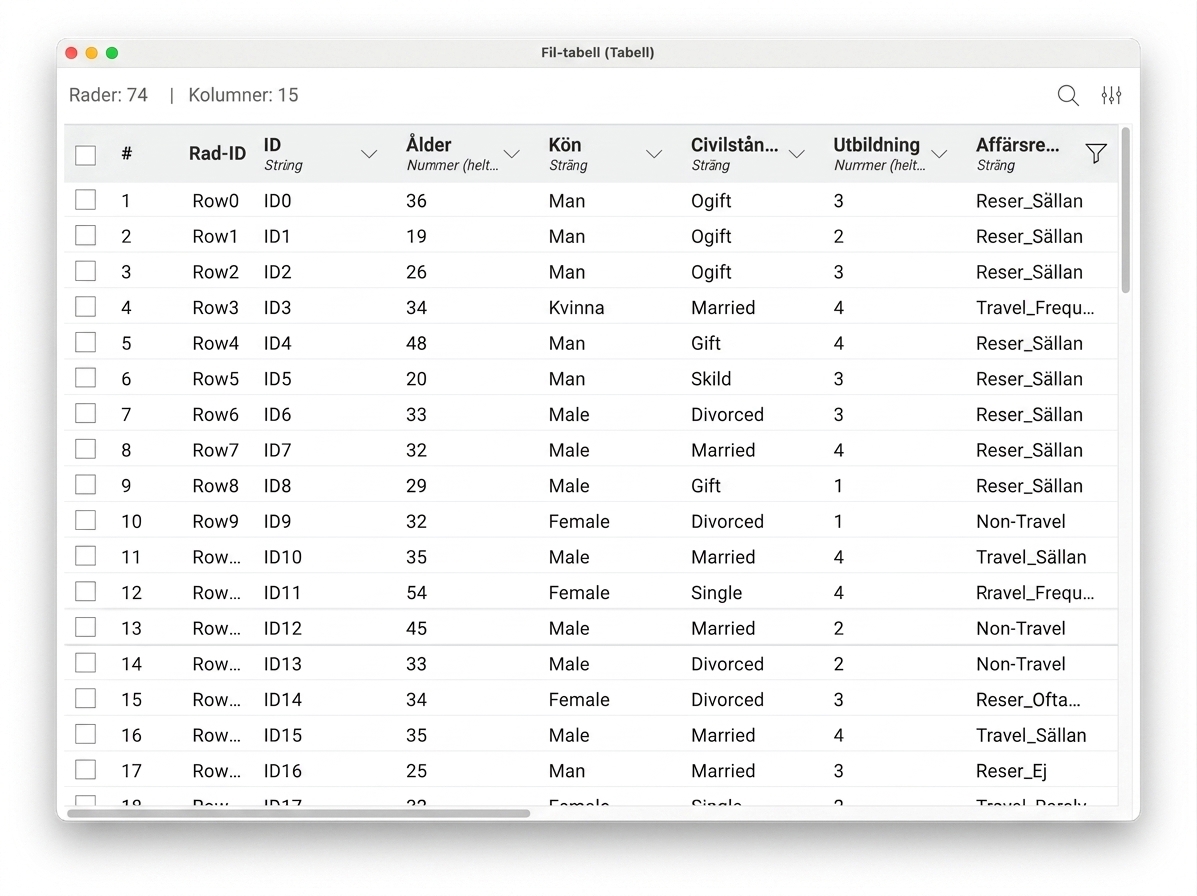Screen dimensions: 1197x896
Task: Select the 'Single' cell in row 12
Action: click(716, 593)
